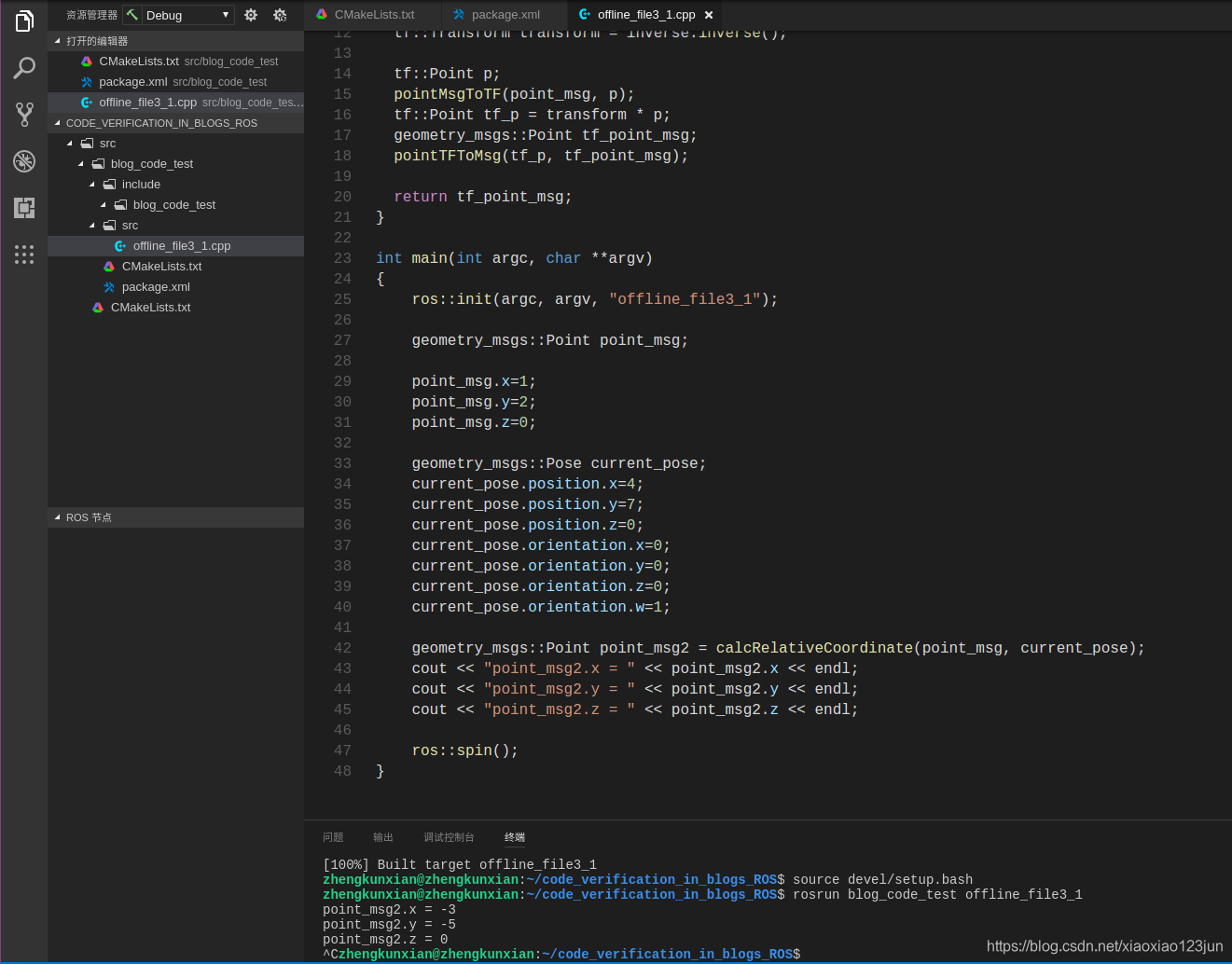
Task: Click 'current_pose.orientation.w=1;' on line 40
Action: [541, 607]
